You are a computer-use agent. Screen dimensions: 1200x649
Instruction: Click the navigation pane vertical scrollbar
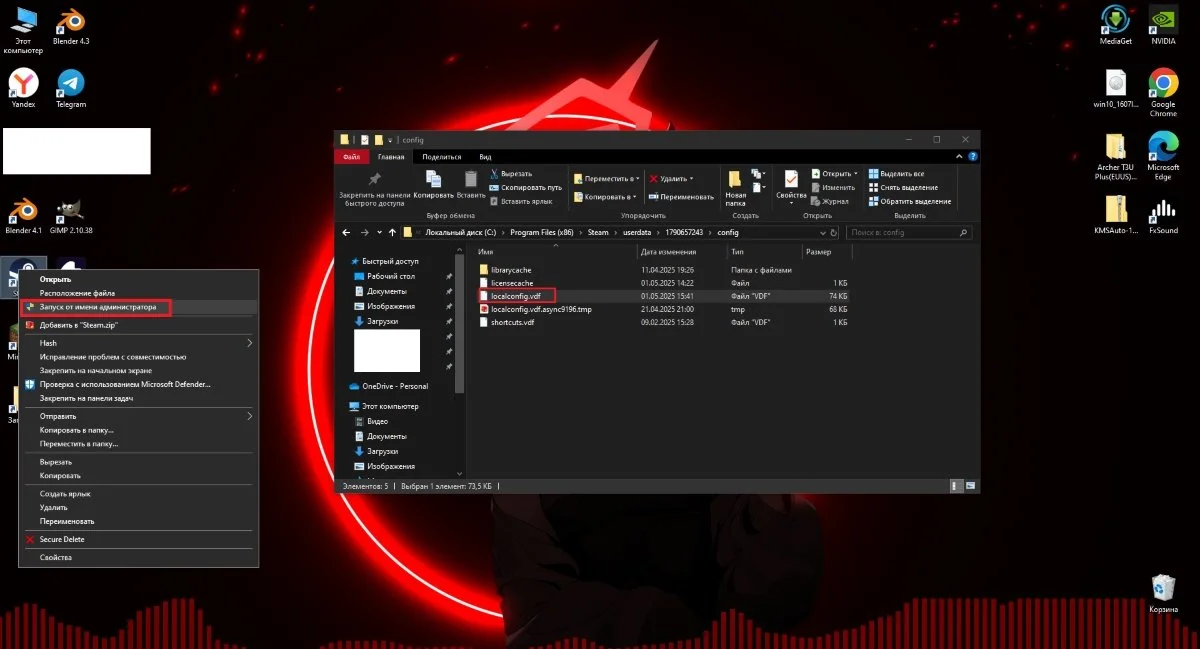(x=460, y=323)
